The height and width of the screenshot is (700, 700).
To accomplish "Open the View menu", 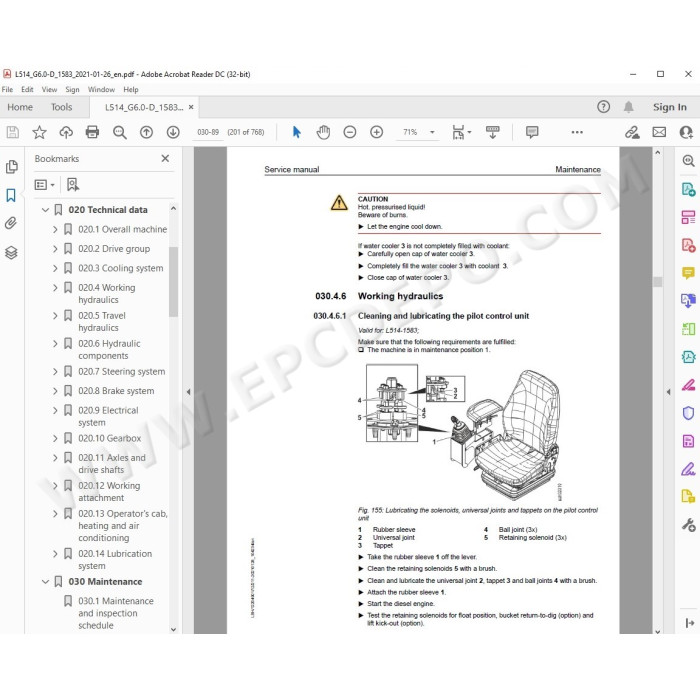I will tap(49, 89).
